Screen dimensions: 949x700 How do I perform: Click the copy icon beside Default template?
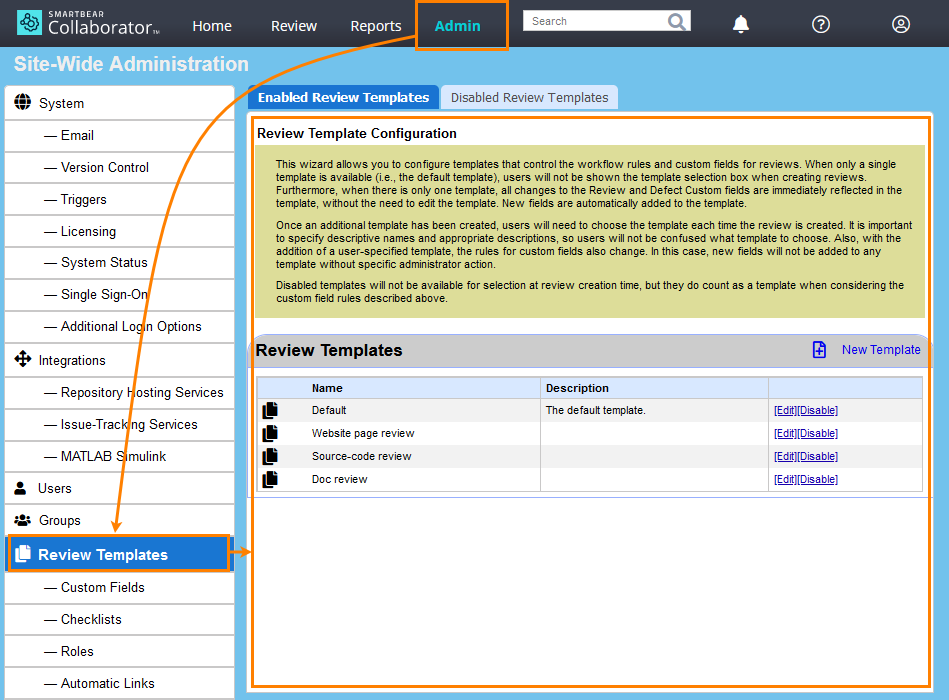point(270,410)
